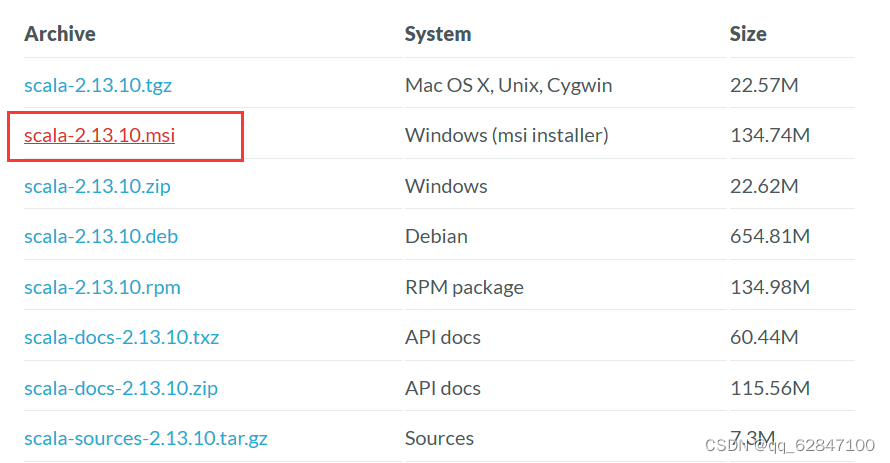Image resolution: width=890 pixels, height=463 pixels.
Task: Open the scala-2.13.10.deb package link
Action: coord(101,236)
